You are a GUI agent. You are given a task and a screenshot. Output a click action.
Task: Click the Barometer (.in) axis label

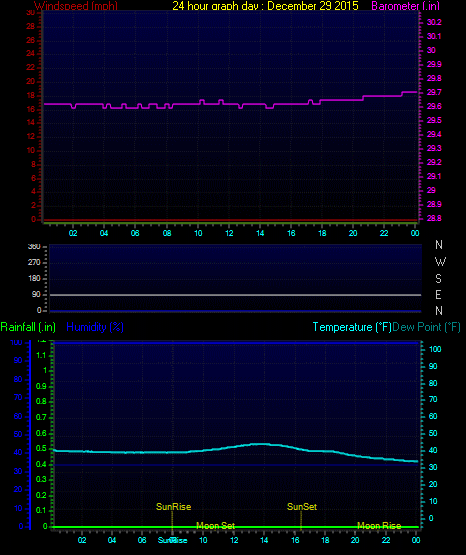pyautogui.click(x=405, y=6)
